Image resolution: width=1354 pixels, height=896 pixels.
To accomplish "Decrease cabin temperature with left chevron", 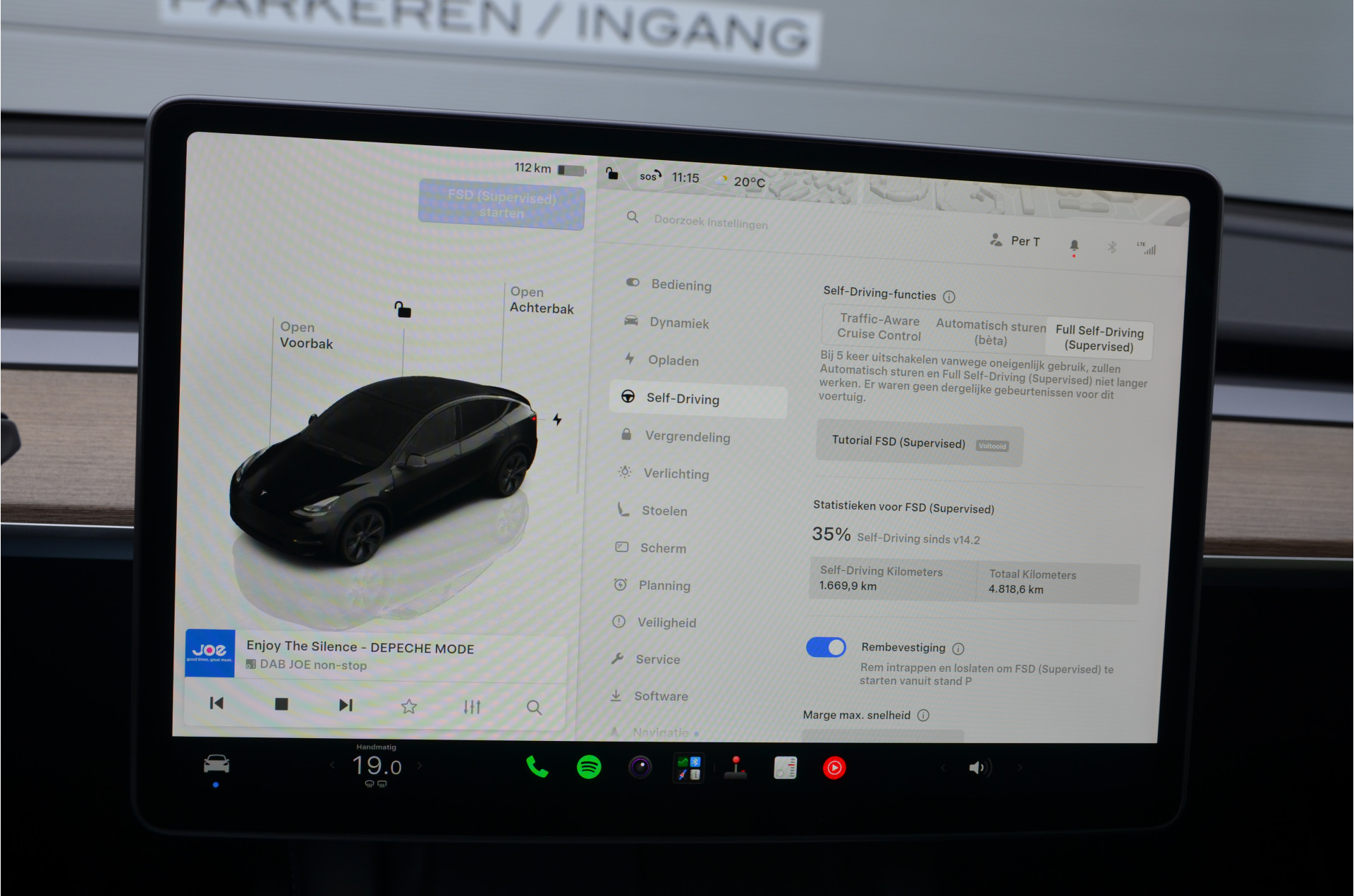I will 332,765.
